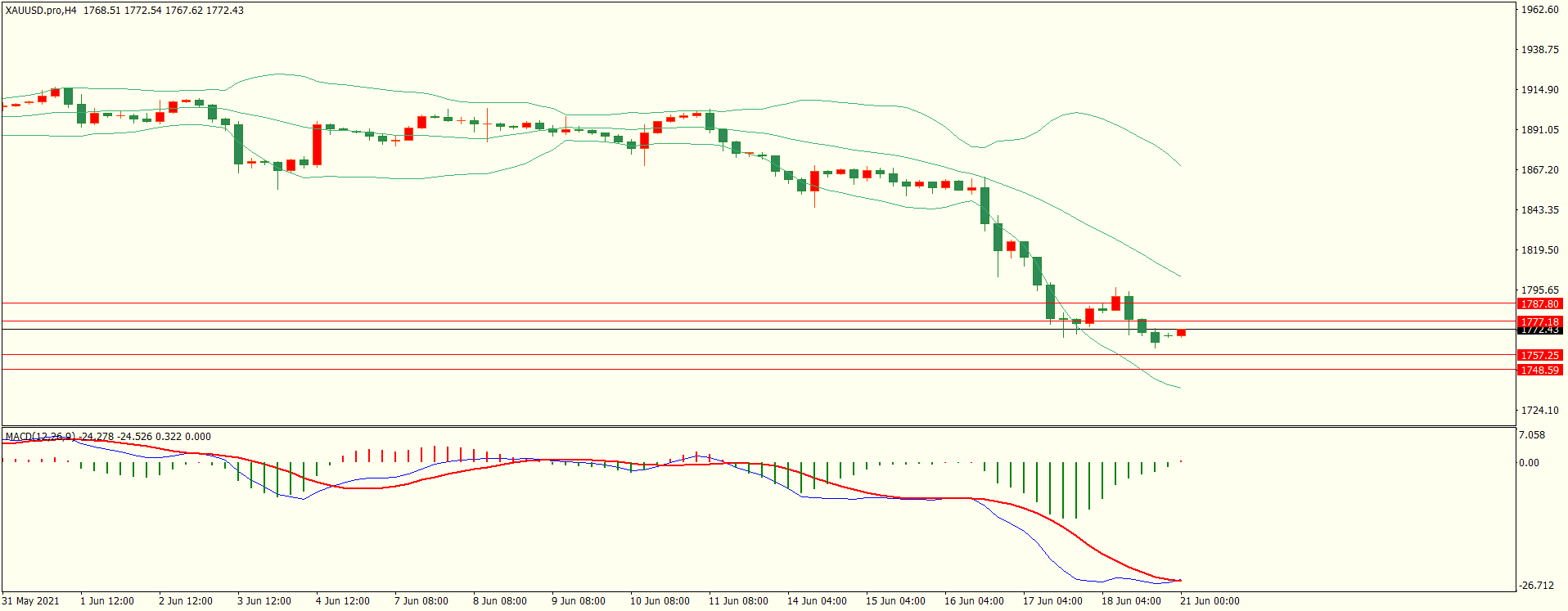Image resolution: width=1568 pixels, height=611 pixels.
Task: Click the 1724.10 price scale value
Action: (1539, 411)
